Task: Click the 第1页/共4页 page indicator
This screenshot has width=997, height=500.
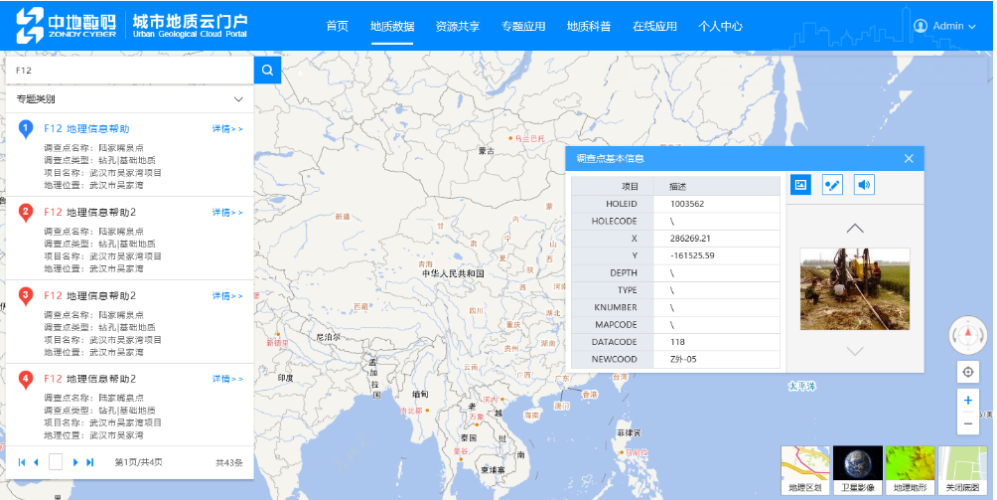Action: coord(138,462)
